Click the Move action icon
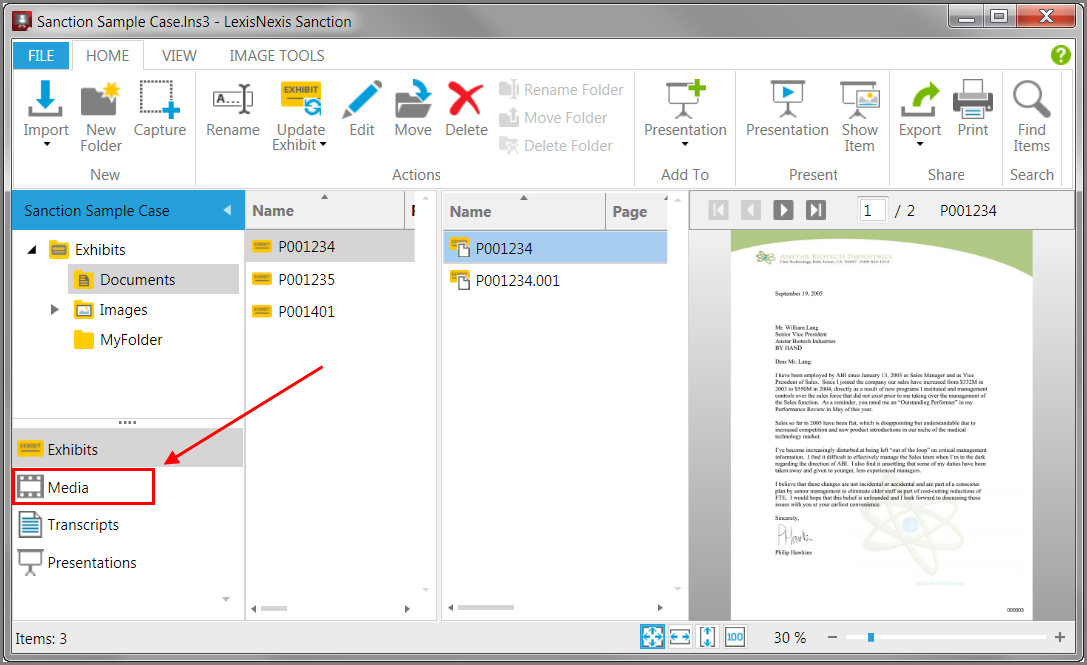This screenshot has height=665, width=1087. point(413,98)
